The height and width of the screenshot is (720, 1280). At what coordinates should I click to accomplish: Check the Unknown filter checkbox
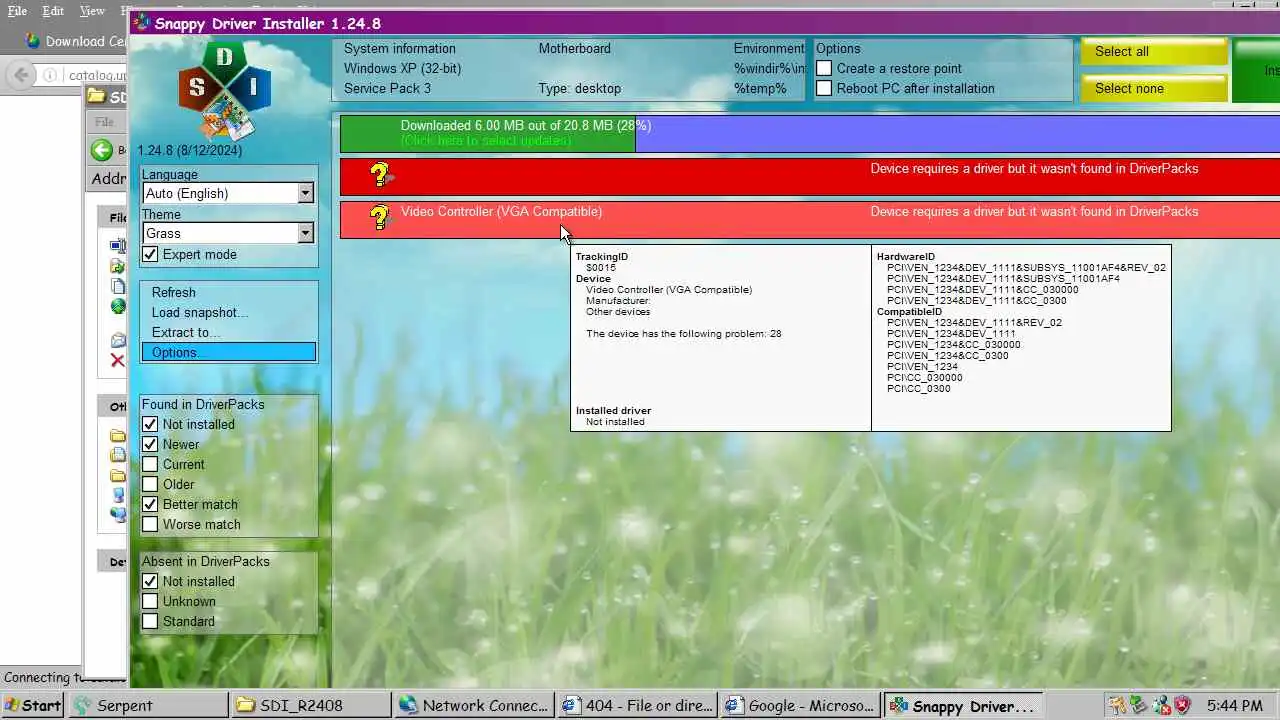[150, 601]
